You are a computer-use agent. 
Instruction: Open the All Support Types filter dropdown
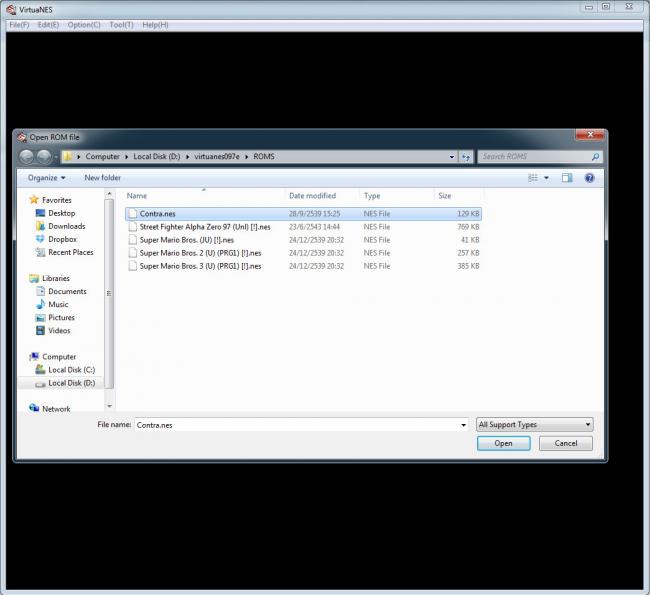535,425
